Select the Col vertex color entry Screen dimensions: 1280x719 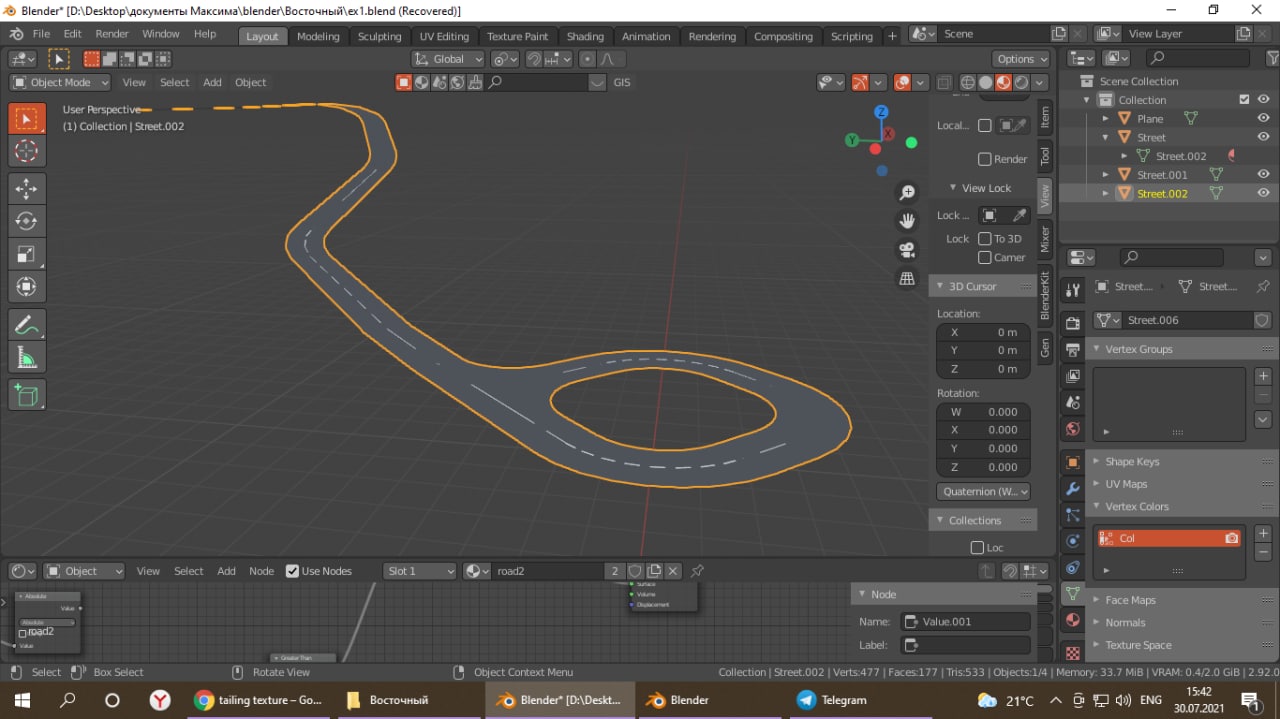(x=1169, y=538)
